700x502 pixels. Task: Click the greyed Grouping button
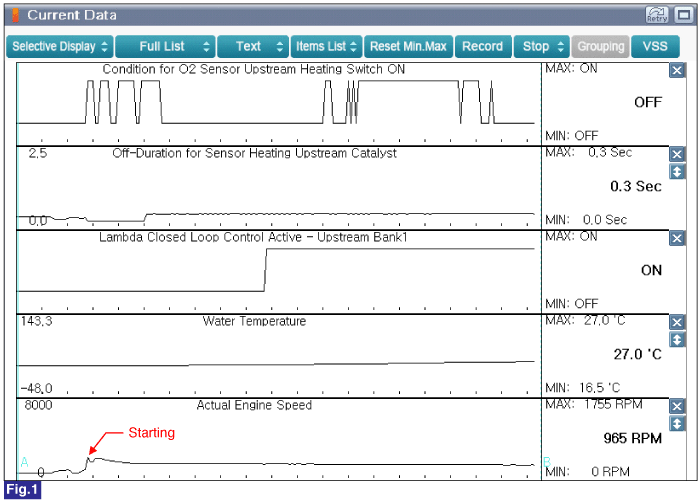(x=600, y=46)
